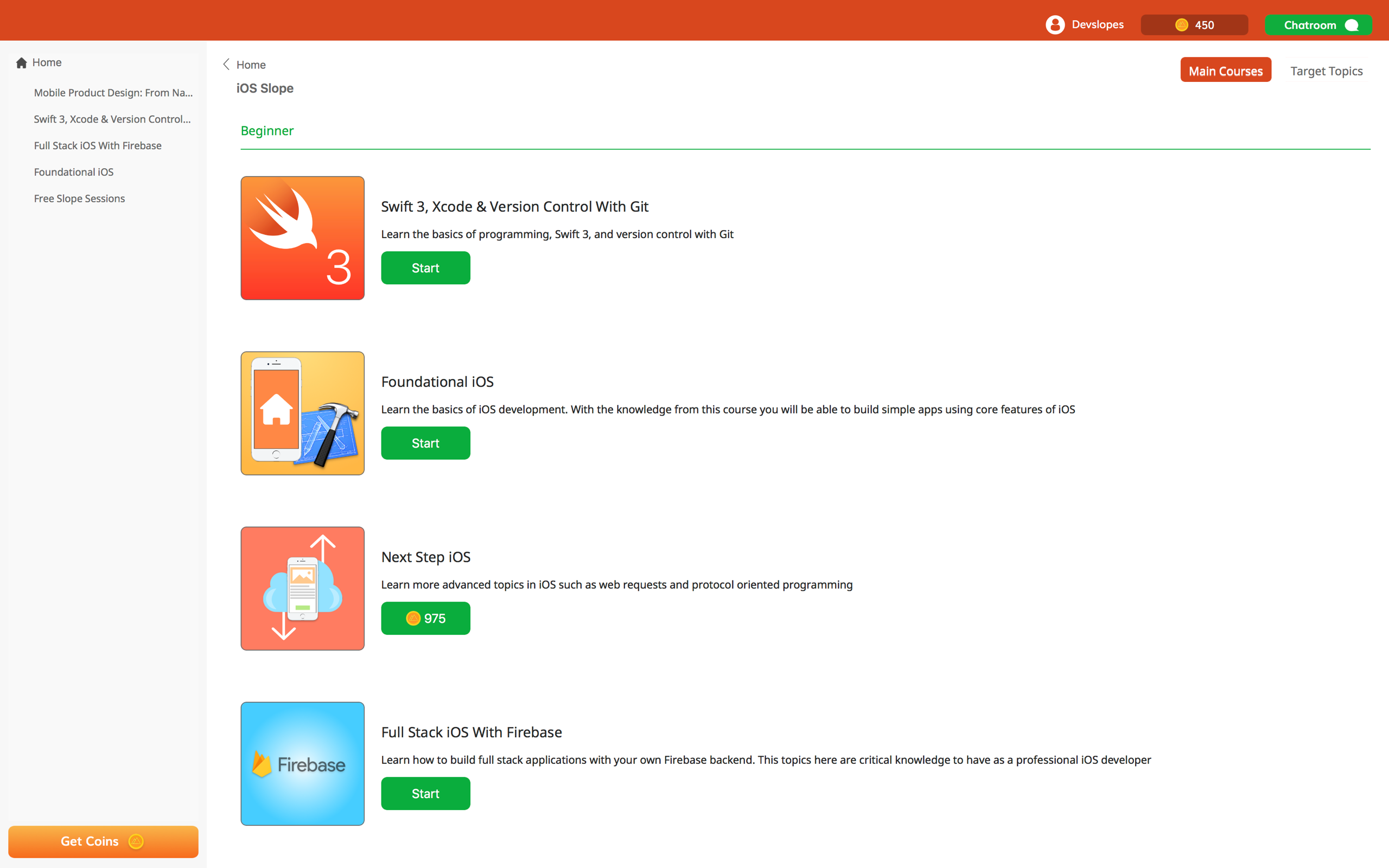Click the coin icon on Get Coins
The height and width of the screenshot is (868, 1389).
(x=136, y=841)
